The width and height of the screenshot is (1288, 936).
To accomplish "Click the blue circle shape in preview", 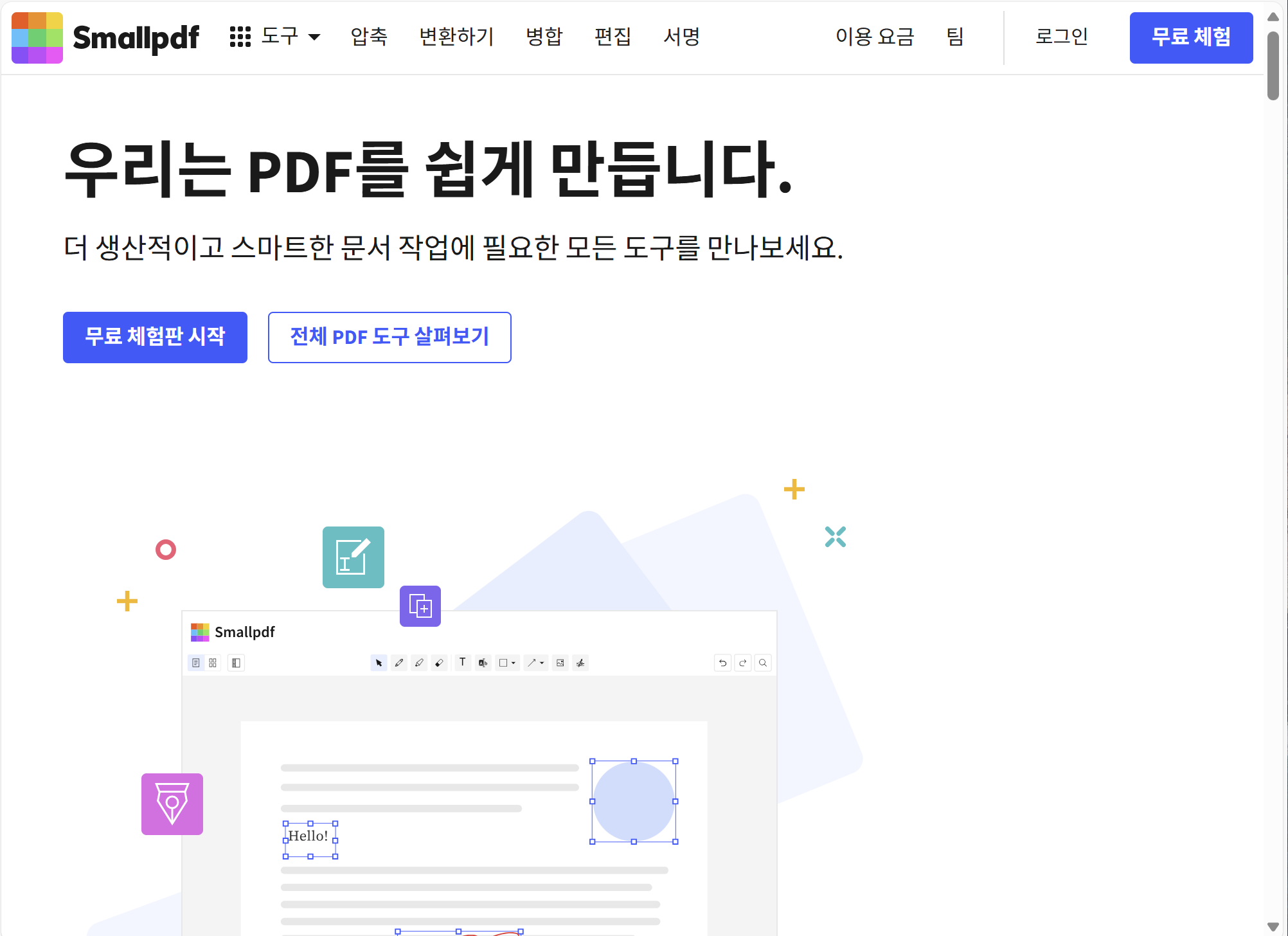I will 634,801.
